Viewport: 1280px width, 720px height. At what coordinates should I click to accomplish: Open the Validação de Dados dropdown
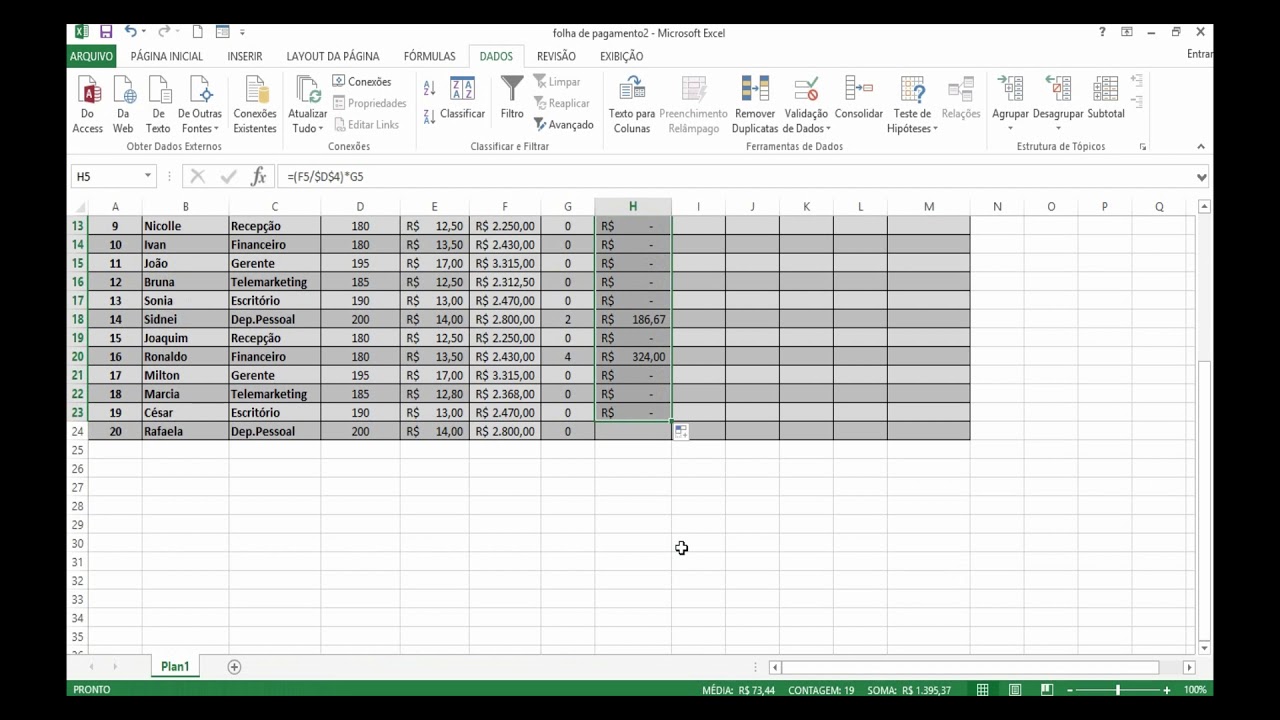(806, 121)
